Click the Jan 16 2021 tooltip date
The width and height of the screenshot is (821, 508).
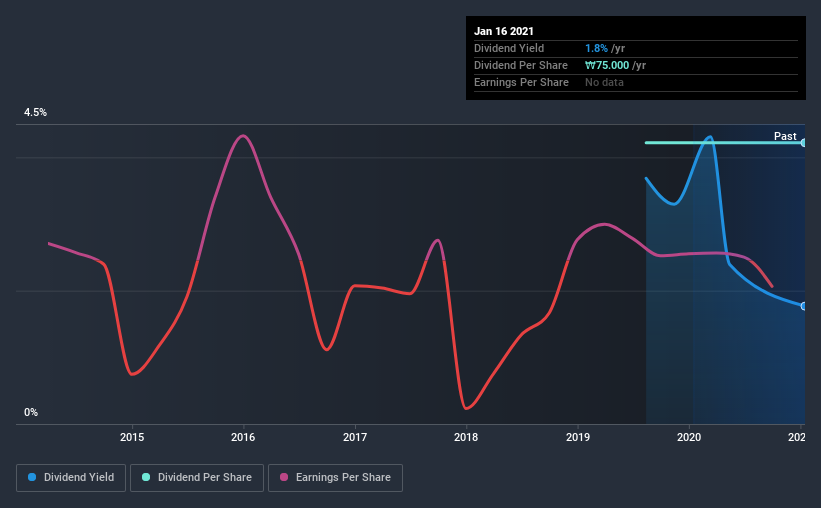(x=504, y=31)
